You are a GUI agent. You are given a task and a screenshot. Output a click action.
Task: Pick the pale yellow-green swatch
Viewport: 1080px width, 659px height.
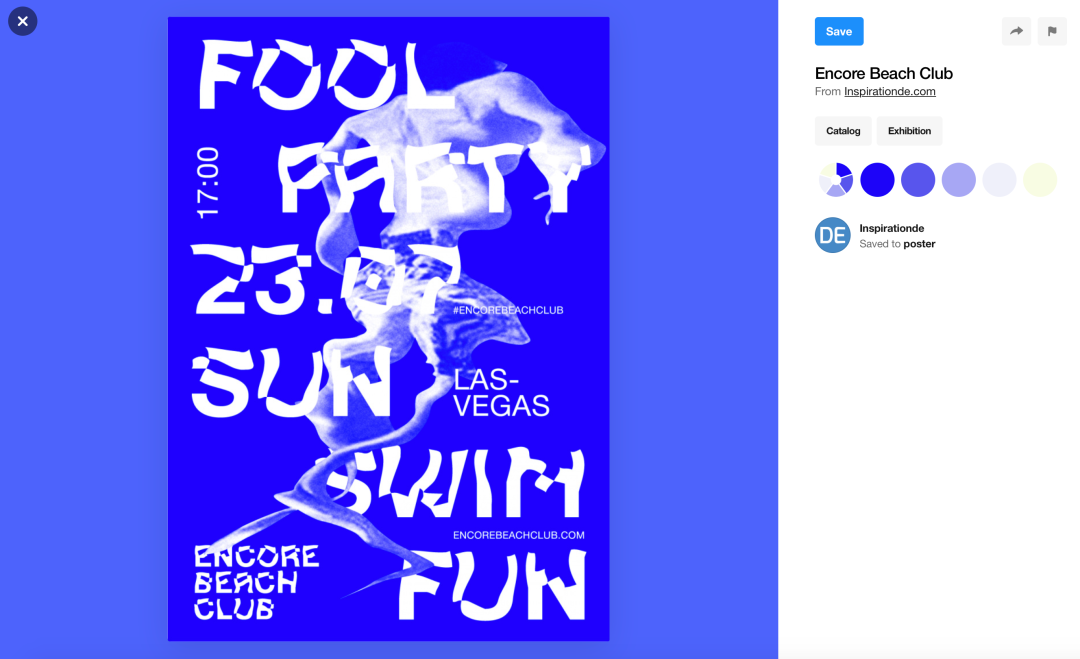click(1040, 180)
